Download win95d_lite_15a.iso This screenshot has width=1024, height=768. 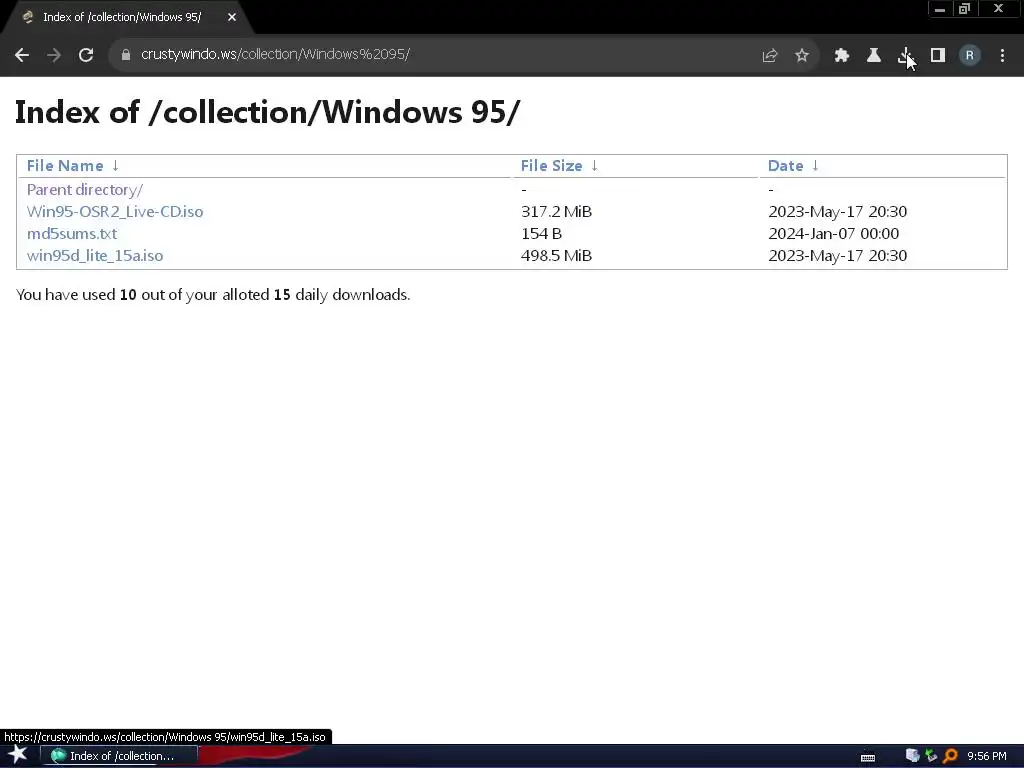tap(95, 255)
